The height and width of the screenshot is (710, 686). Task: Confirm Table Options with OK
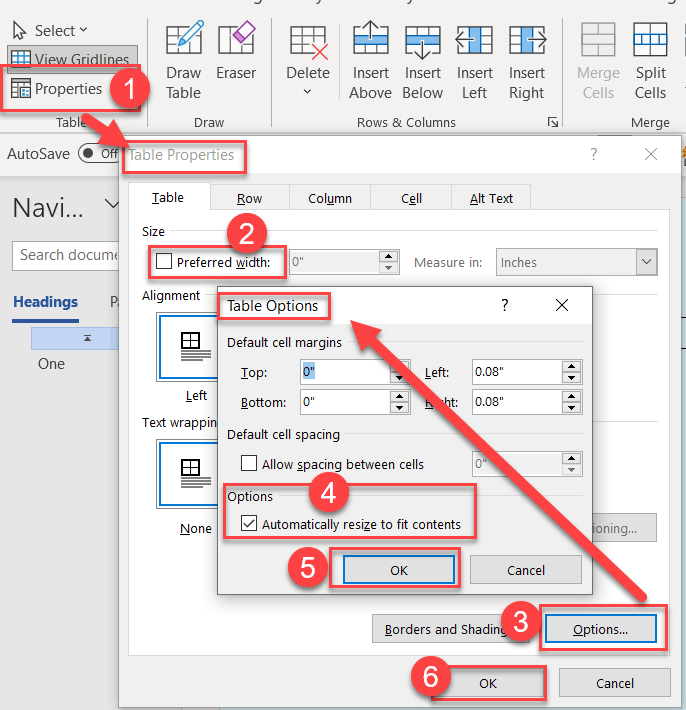398,570
